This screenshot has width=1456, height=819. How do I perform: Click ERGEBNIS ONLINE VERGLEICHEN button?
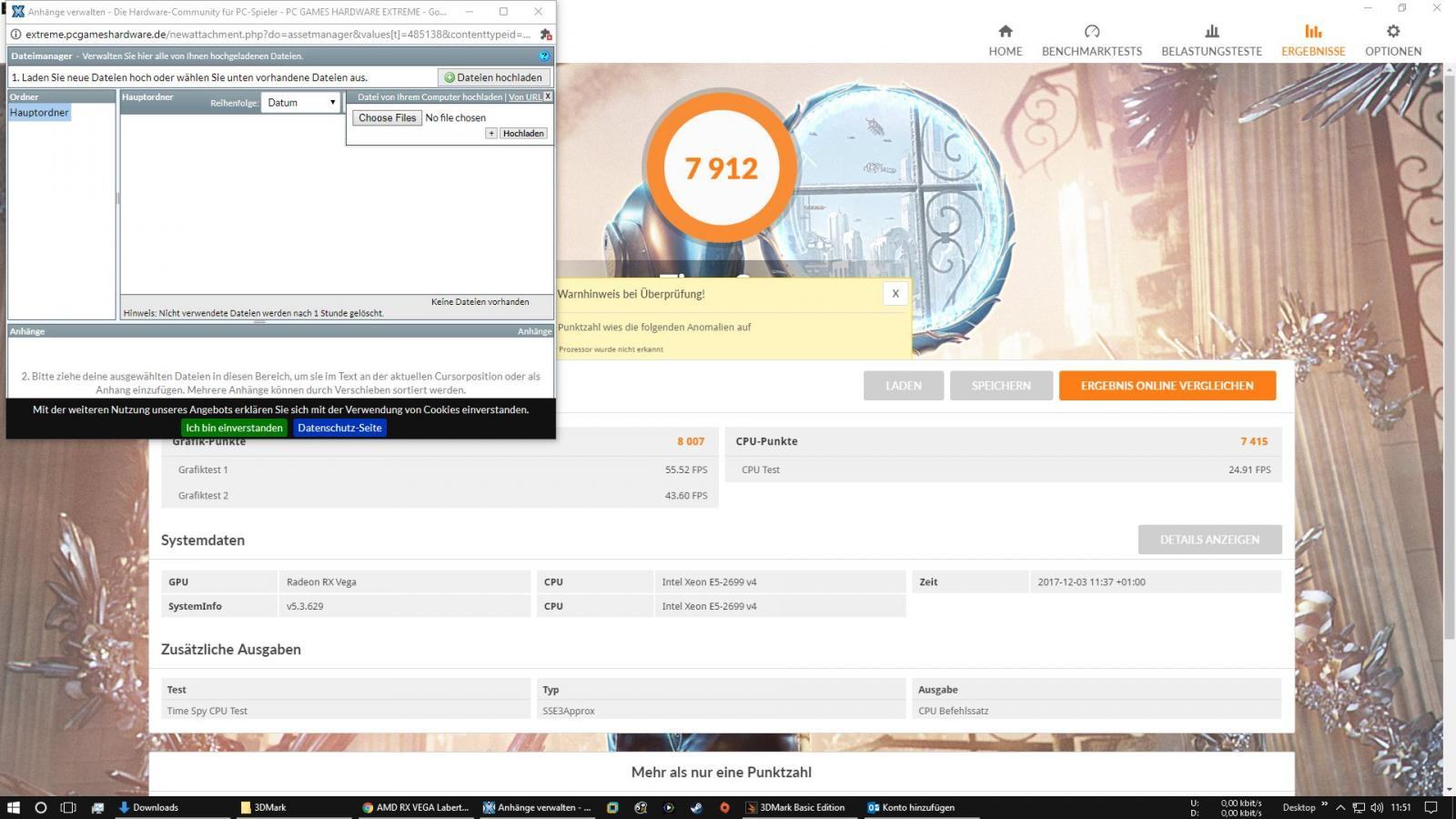[x=1167, y=386]
